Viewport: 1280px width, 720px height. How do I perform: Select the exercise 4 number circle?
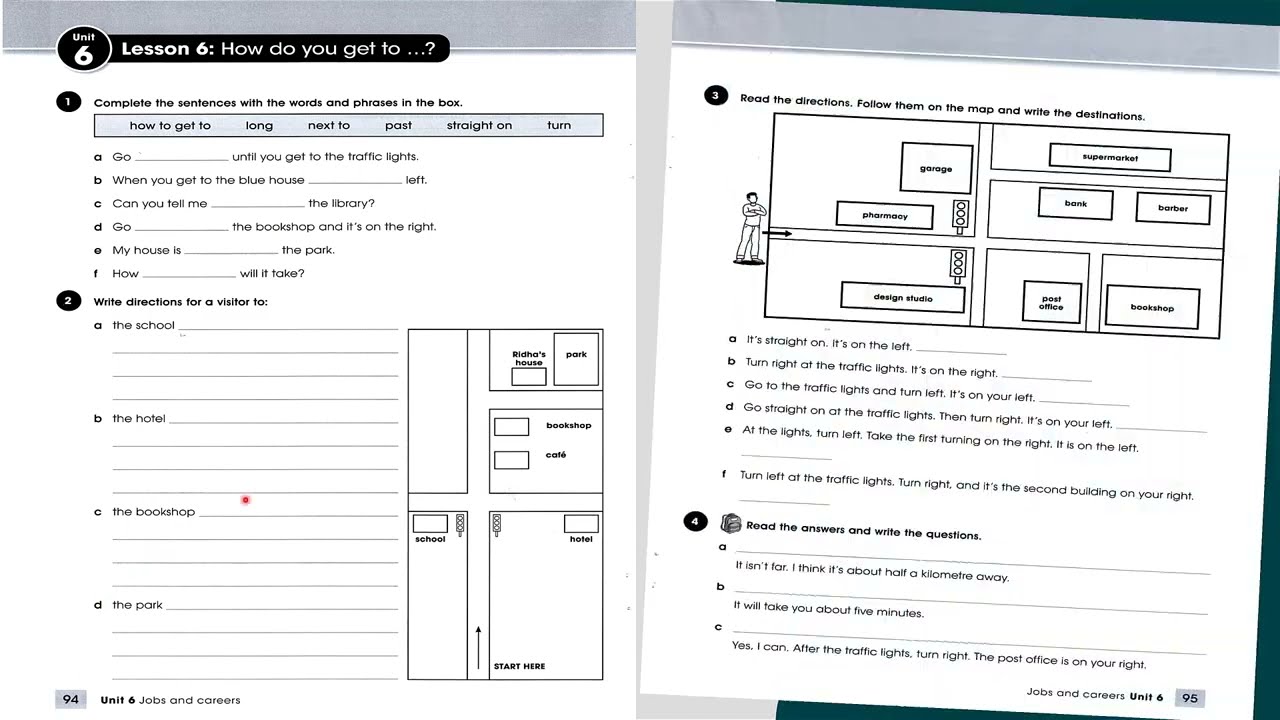point(695,522)
